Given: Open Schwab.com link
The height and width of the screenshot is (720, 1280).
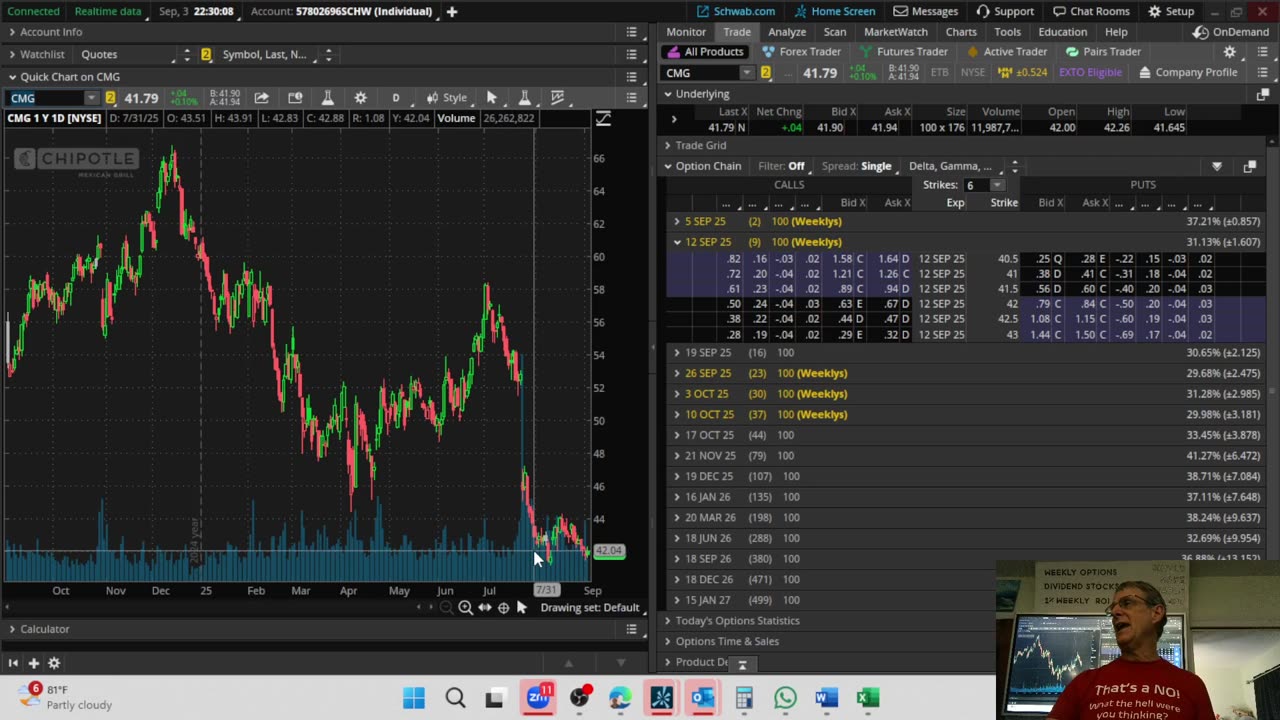Looking at the screenshot, I should 736,12.
